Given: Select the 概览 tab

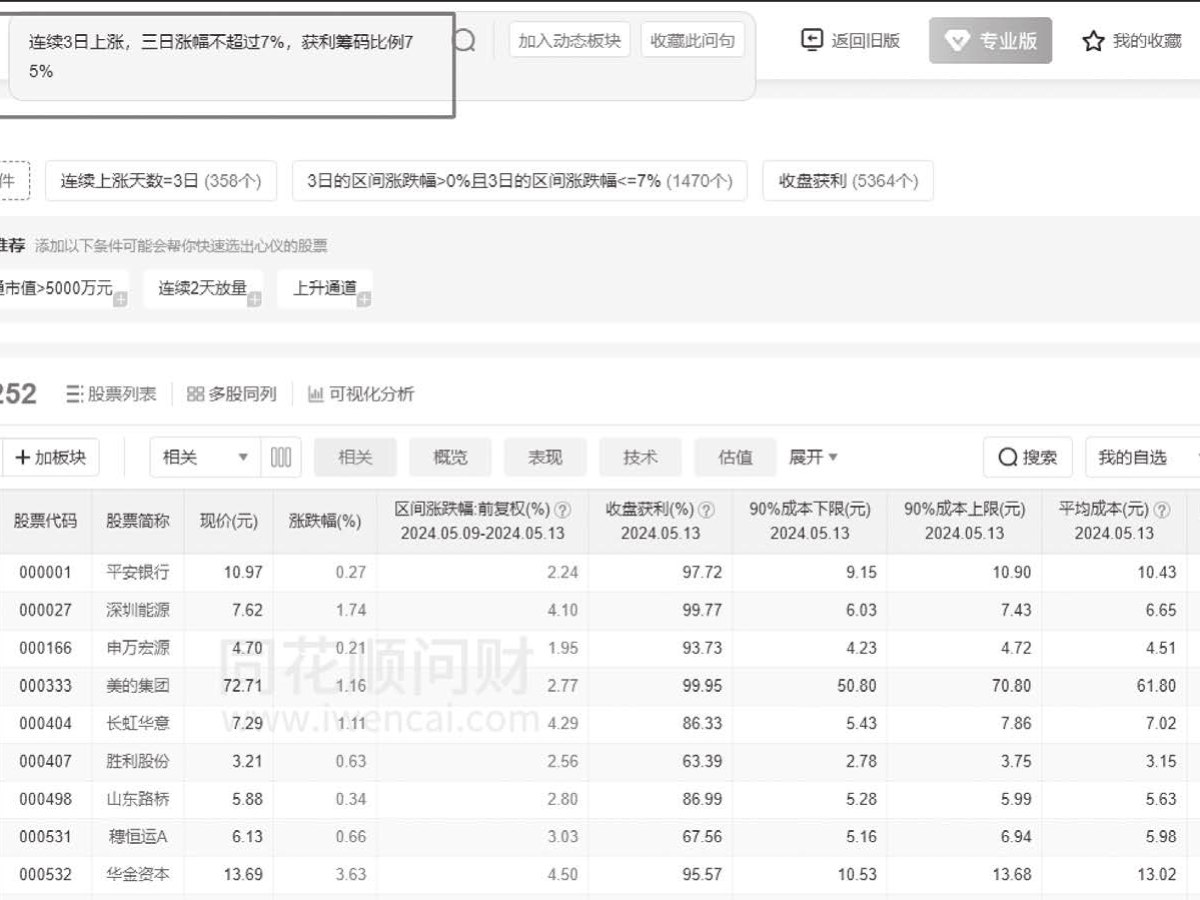Looking at the screenshot, I should [450, 457].
